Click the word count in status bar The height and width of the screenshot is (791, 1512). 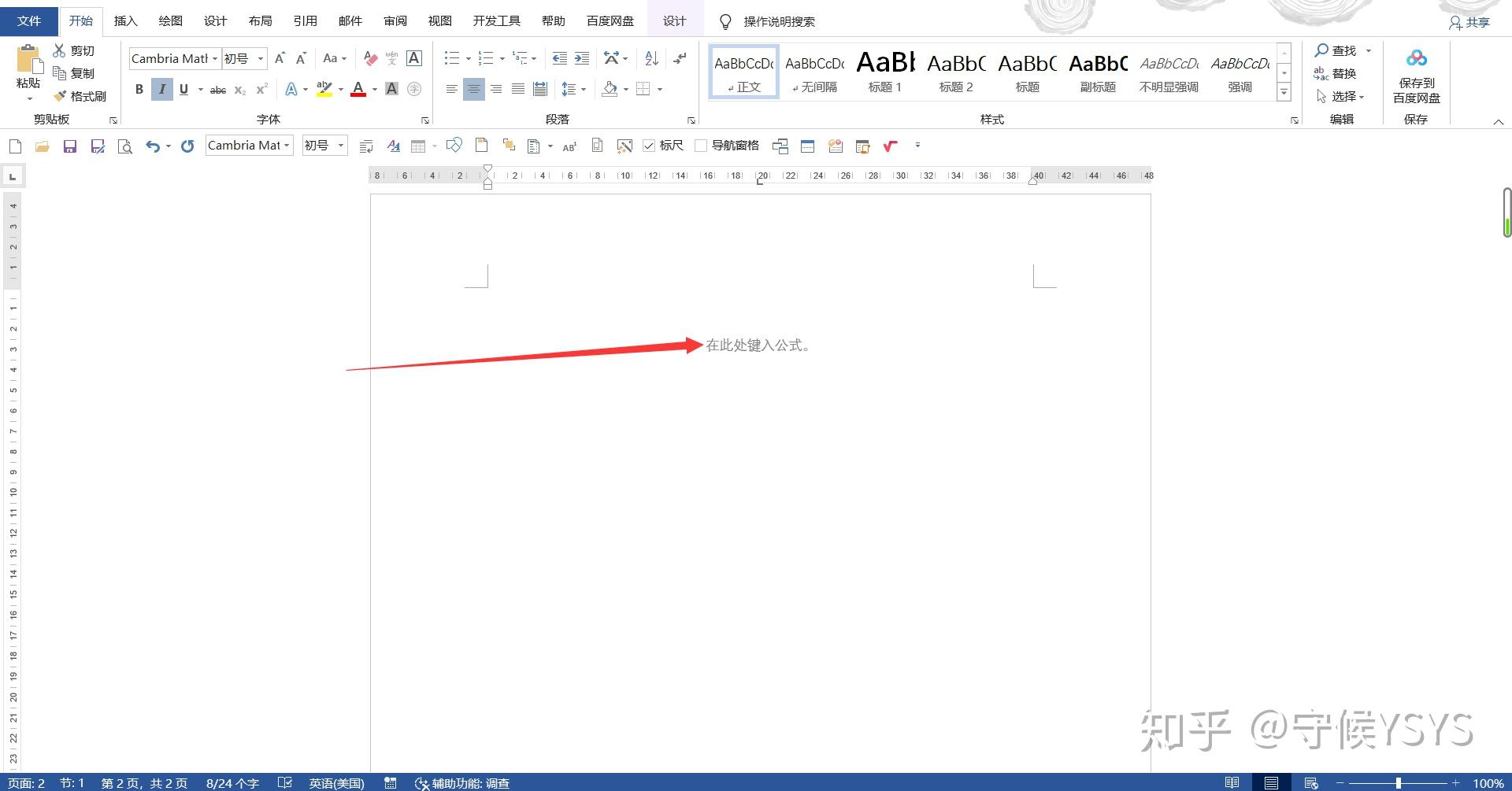(x=232, y=783)
